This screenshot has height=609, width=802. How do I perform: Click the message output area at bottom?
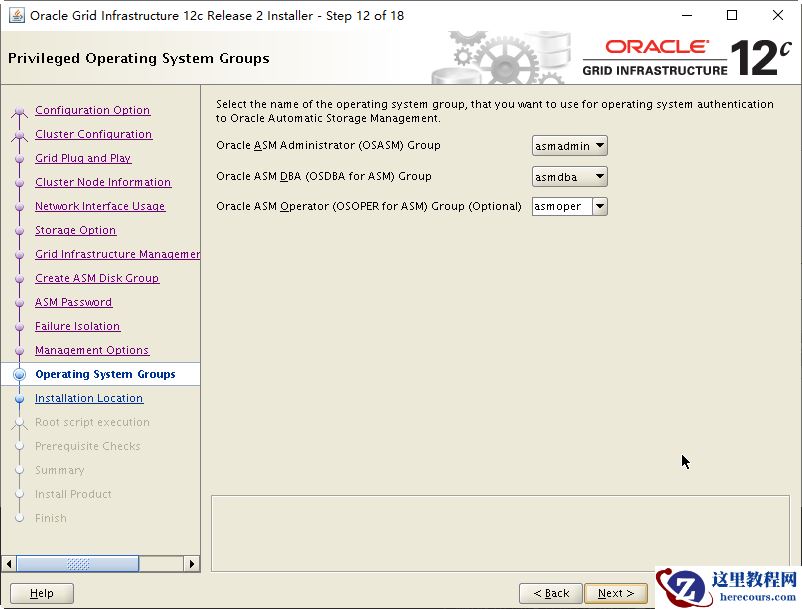pyautogui.click(x=500, y=533)
